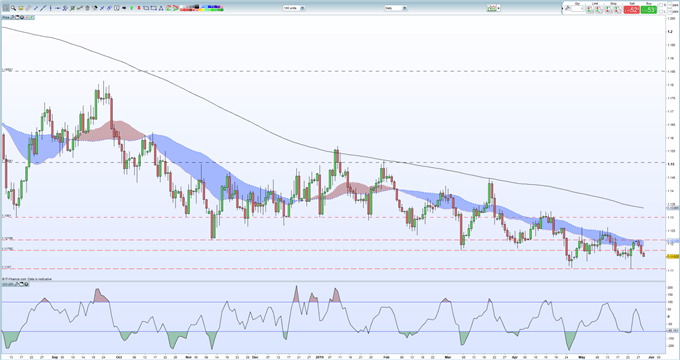Activate the magnifier zoom tool
680x360 pixels.
[x=13, y=8]
